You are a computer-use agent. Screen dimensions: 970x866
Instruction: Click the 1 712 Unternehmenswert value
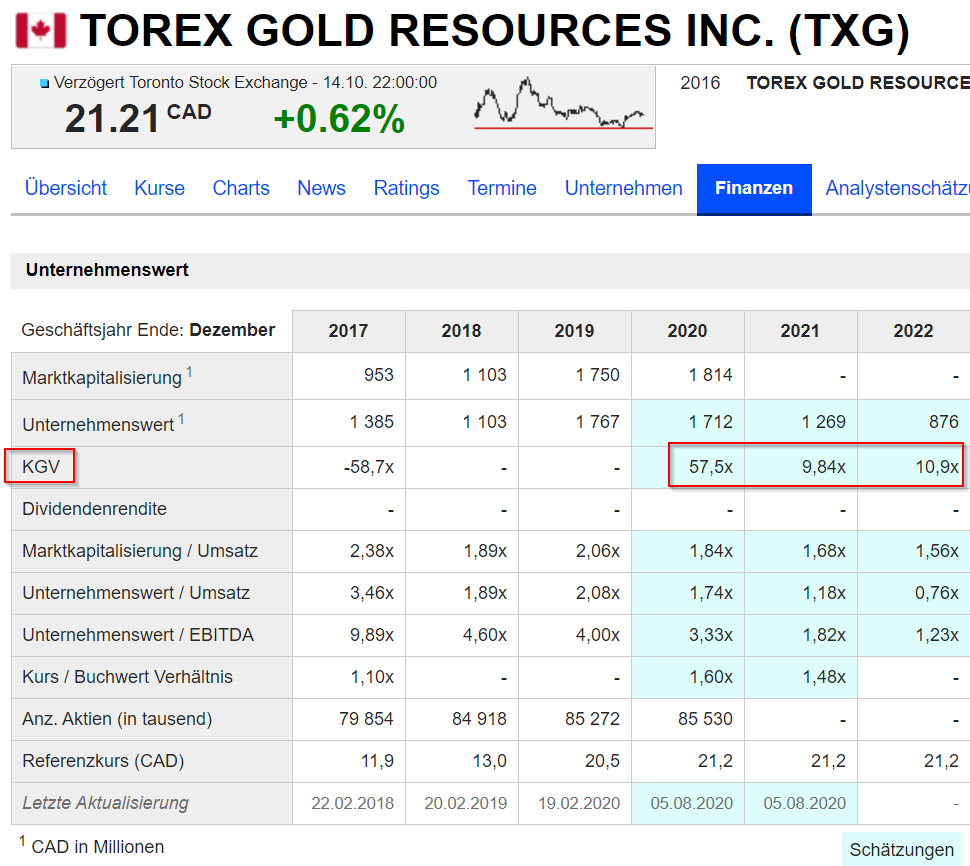[710, 422]
